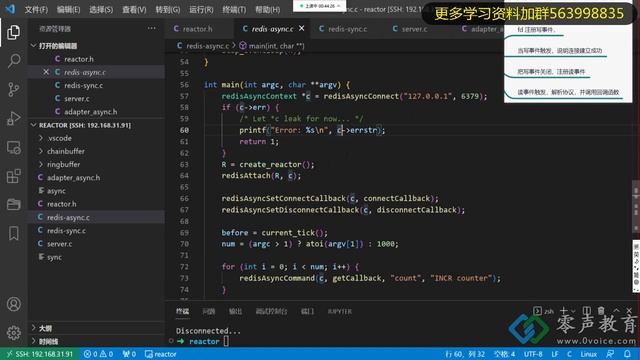Viewport: 640px width, 360px height.
Task: Open the Go menu
Action: click(x=167, y=9)
